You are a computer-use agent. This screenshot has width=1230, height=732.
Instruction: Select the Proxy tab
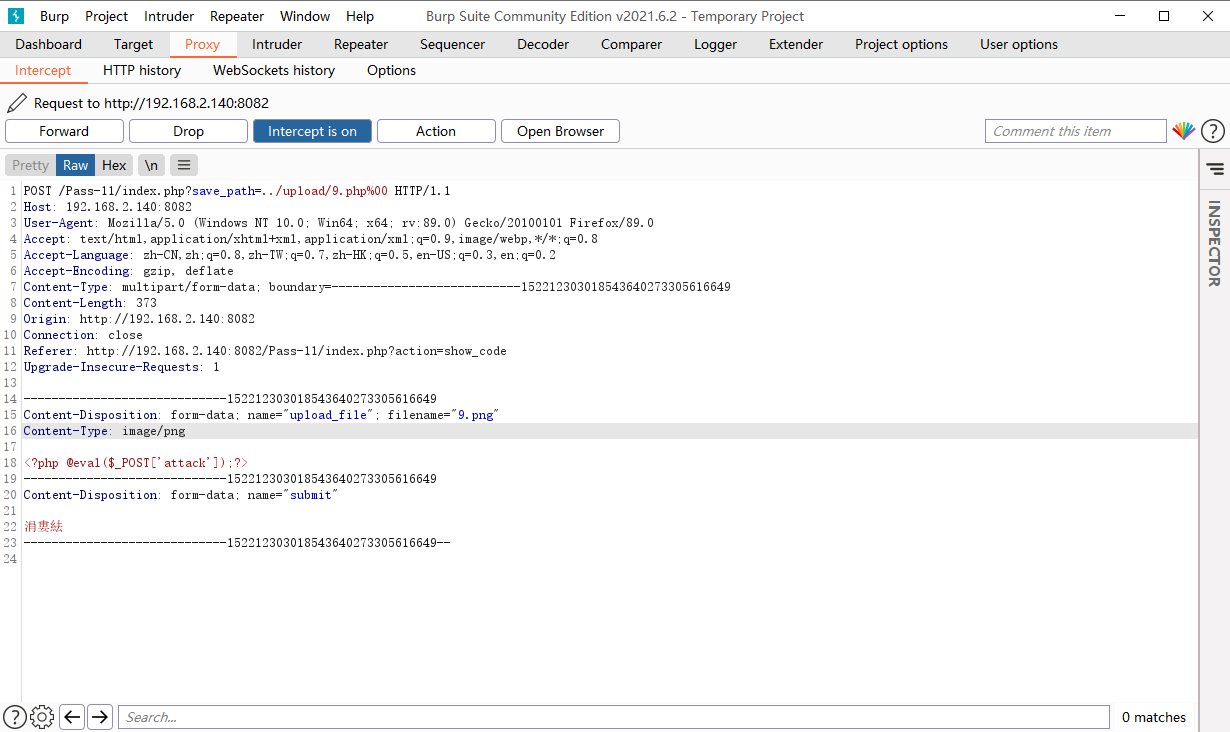202,44
